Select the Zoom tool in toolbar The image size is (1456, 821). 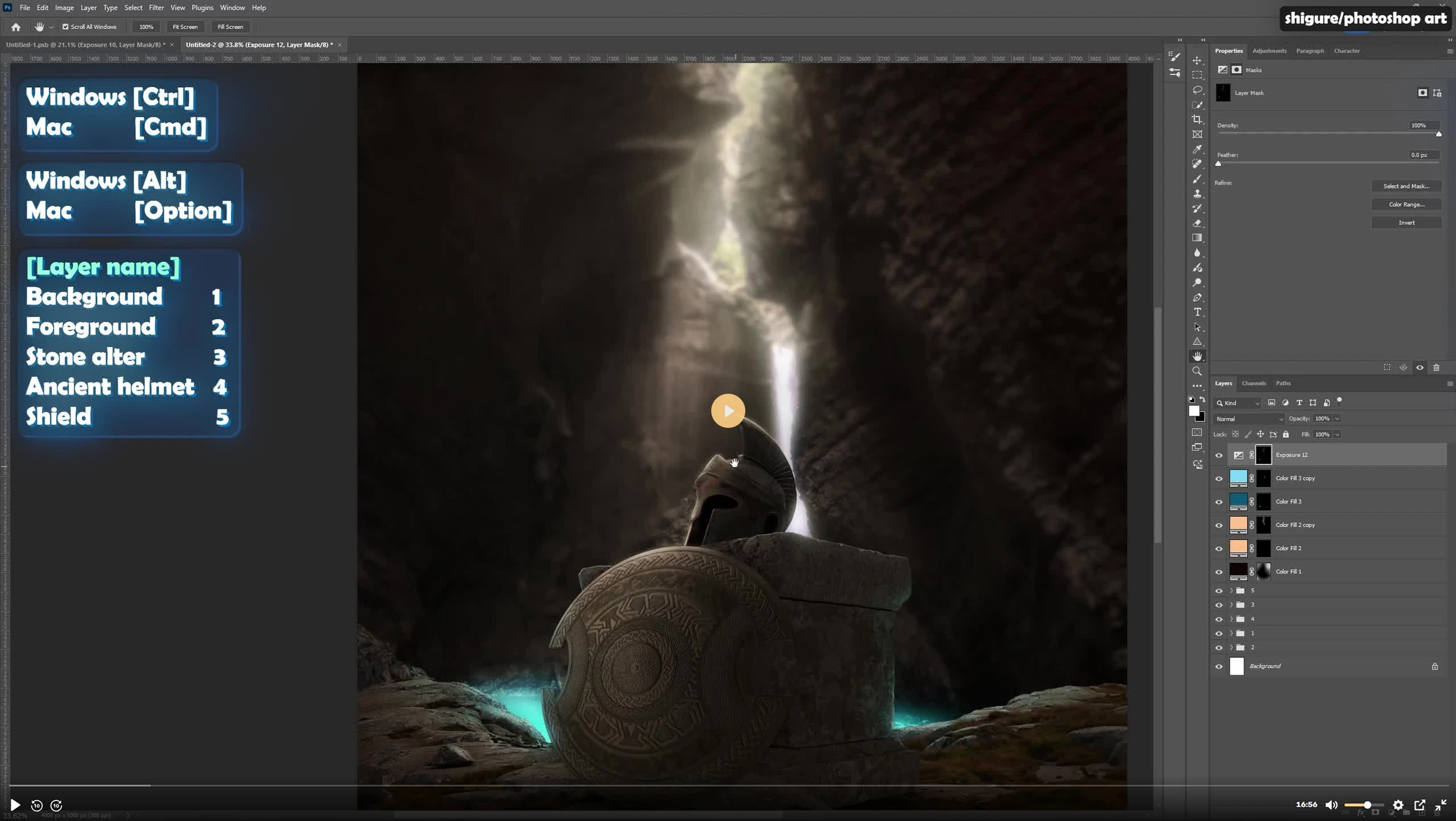tap(1197, 371)
